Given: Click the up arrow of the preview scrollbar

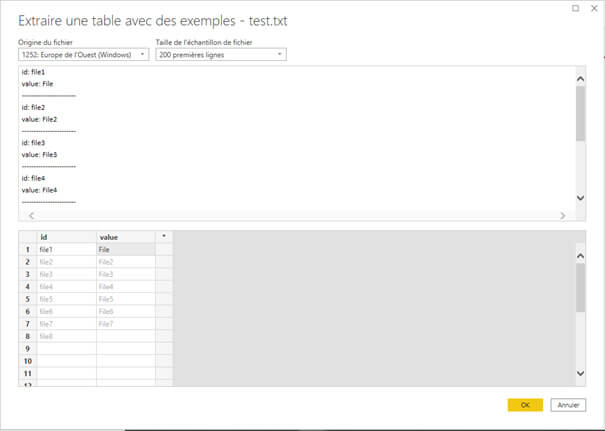Looking at the screenshot, I should [580, 79].
